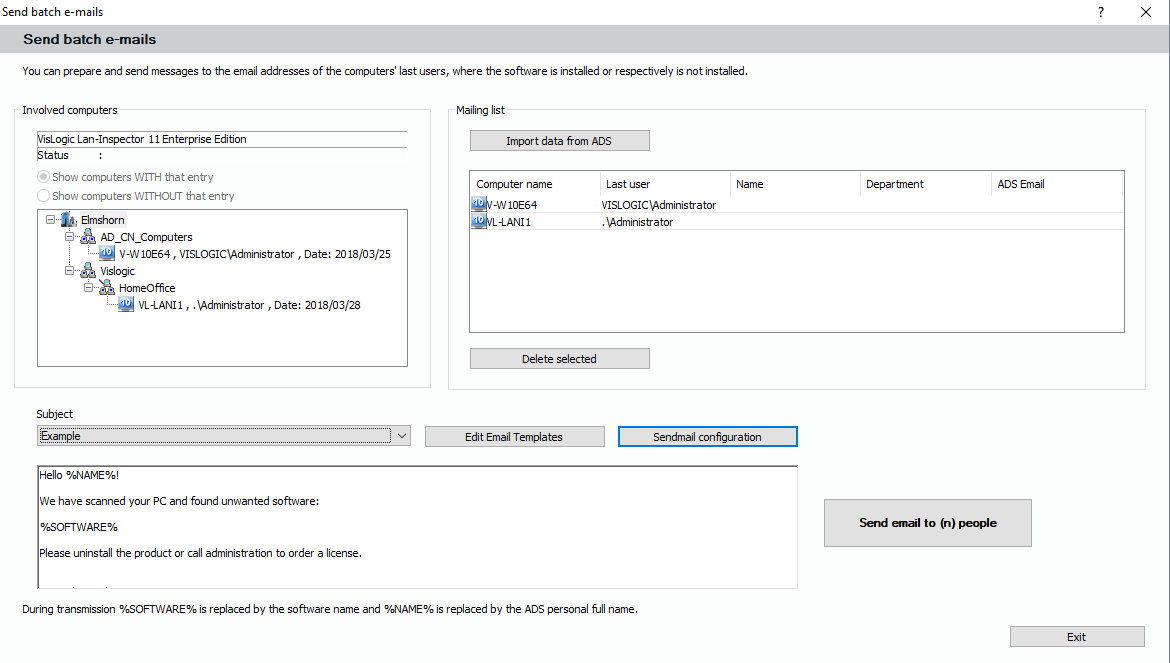Click the AD_CN_Computers network group icon

[x=88, y=238]
